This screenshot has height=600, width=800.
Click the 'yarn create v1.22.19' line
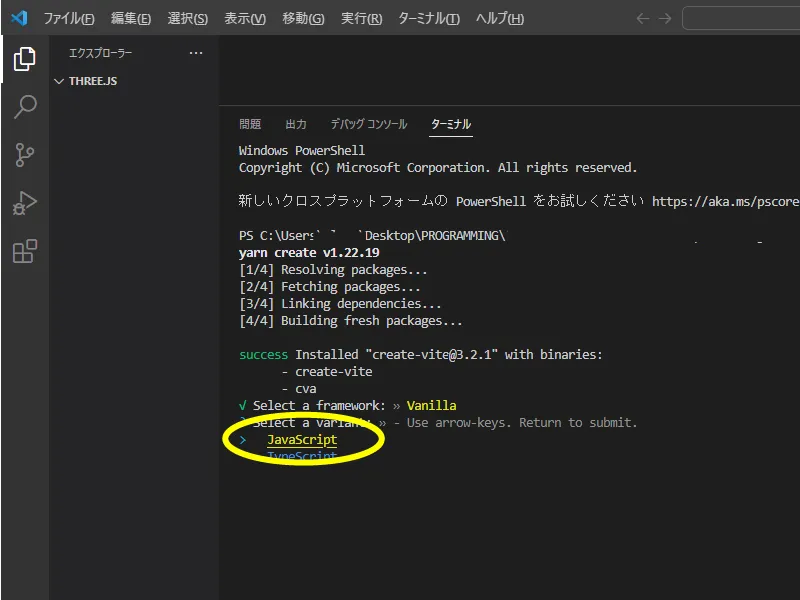[x=309, y=253]
